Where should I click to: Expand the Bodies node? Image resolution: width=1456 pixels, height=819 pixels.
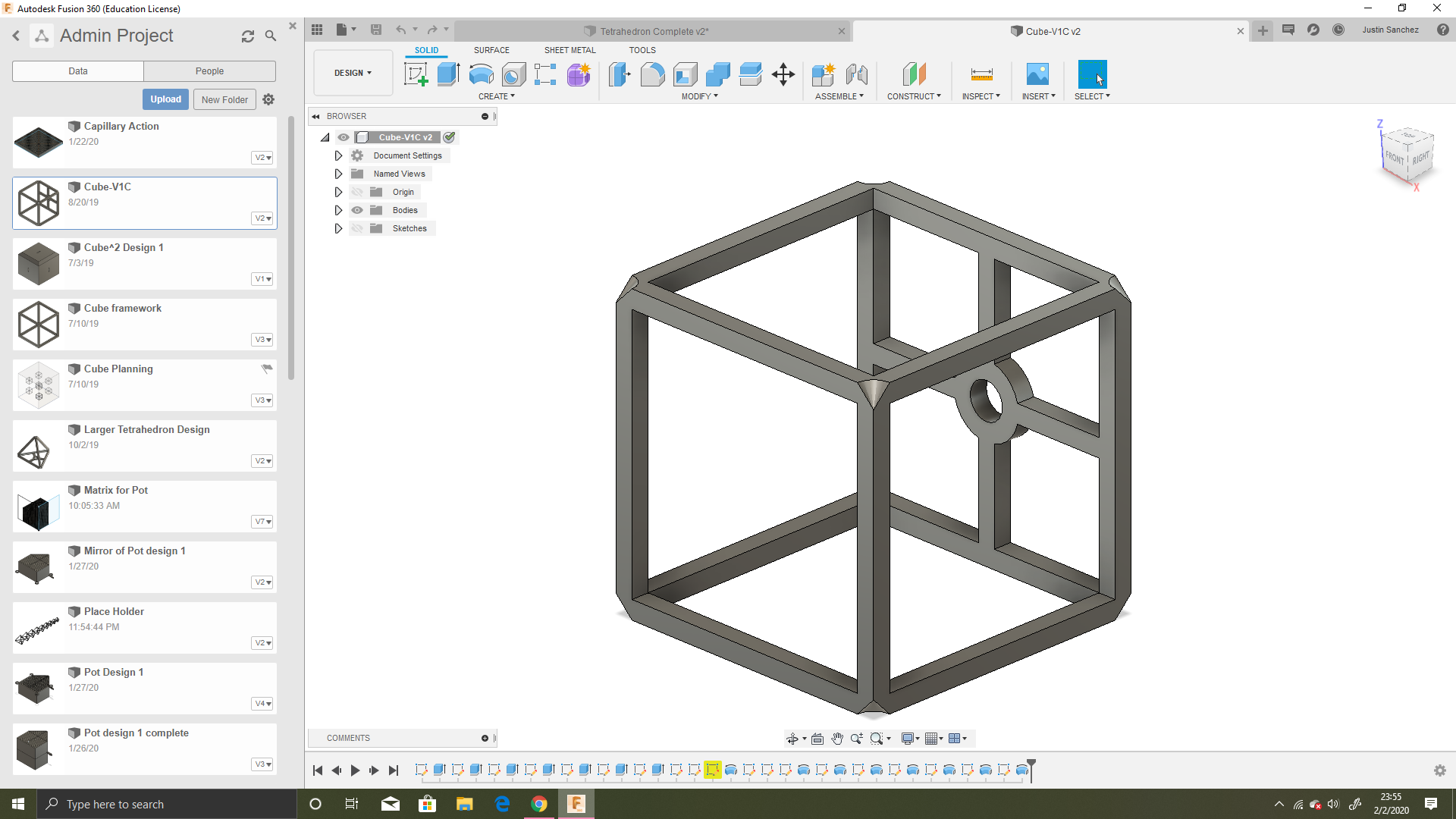(x=338, y=210)
